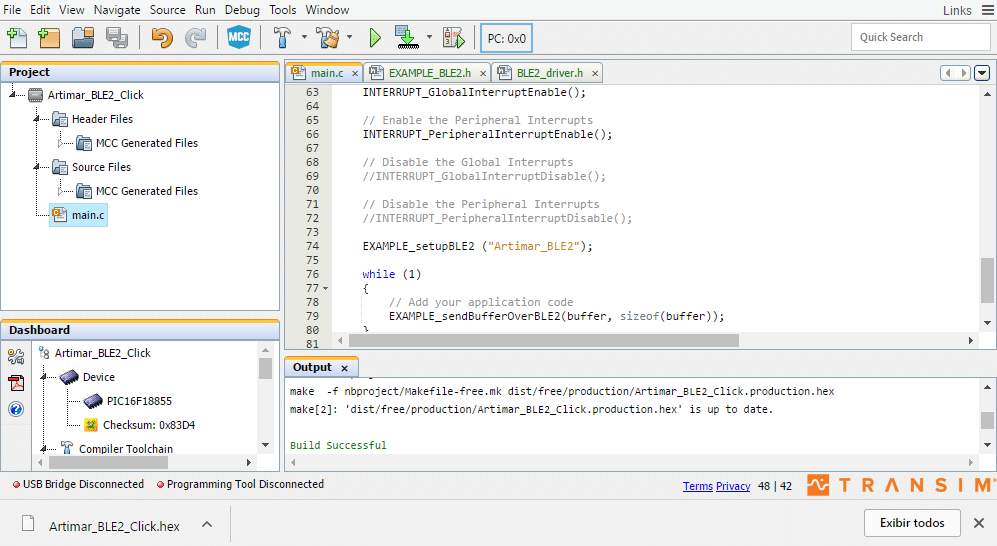Open the Links hamburger menu icon
997x546 pixels.
(987, 10)
